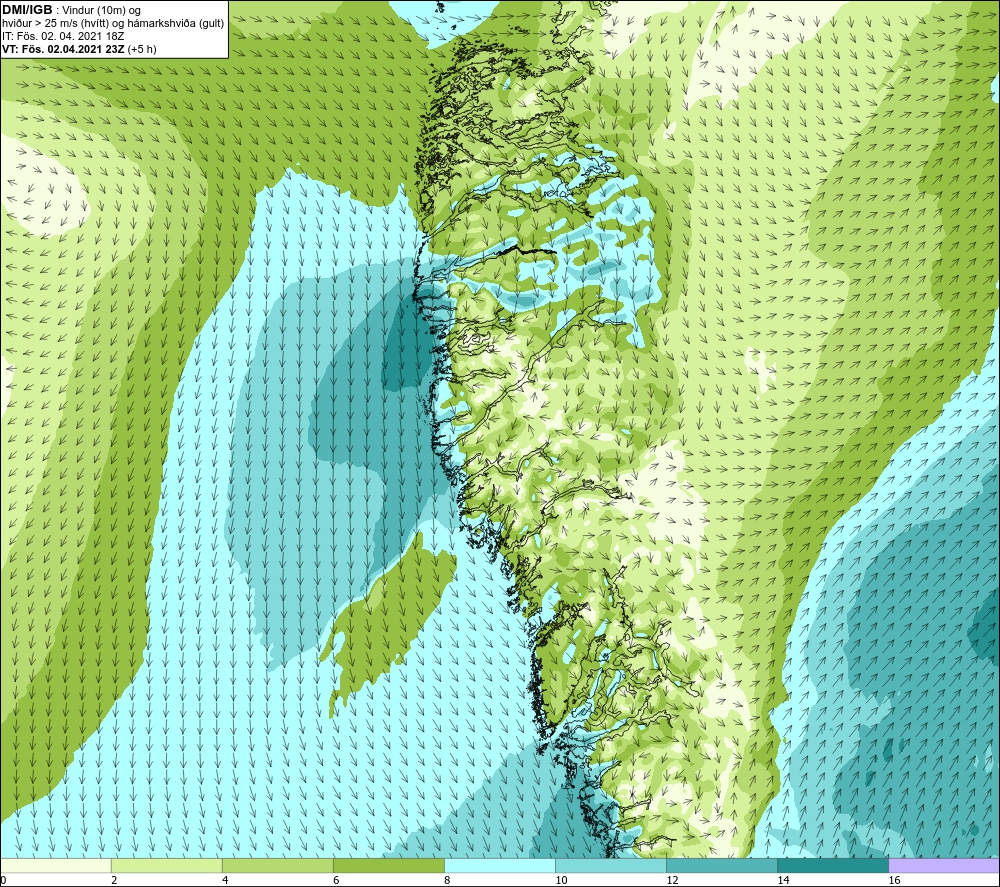This screenshot has height=887, width=1000.
Task: Click the 12–14 m/s teal legend swatch
Action: point(722,865)
